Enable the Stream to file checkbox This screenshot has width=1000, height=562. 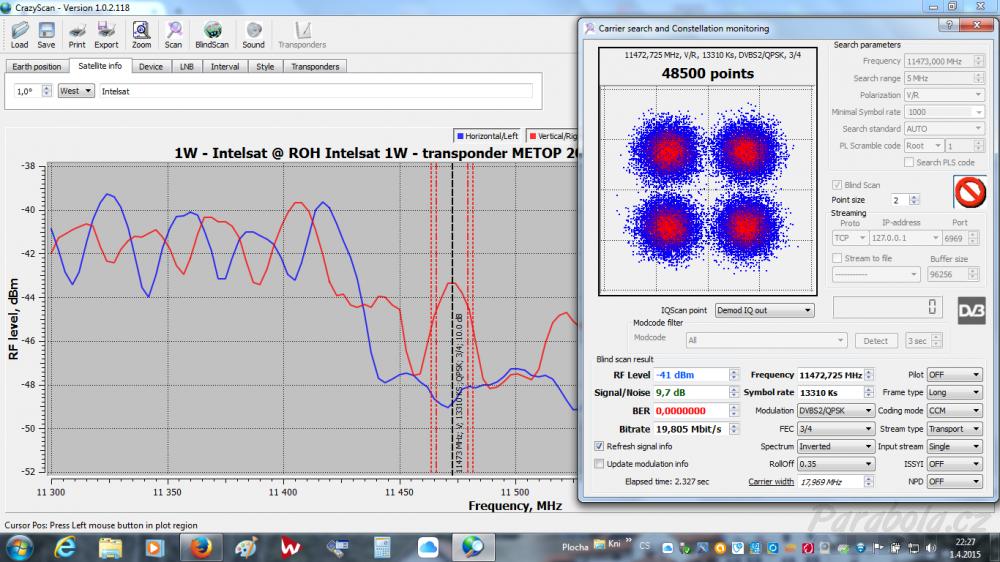coord(837,258)
